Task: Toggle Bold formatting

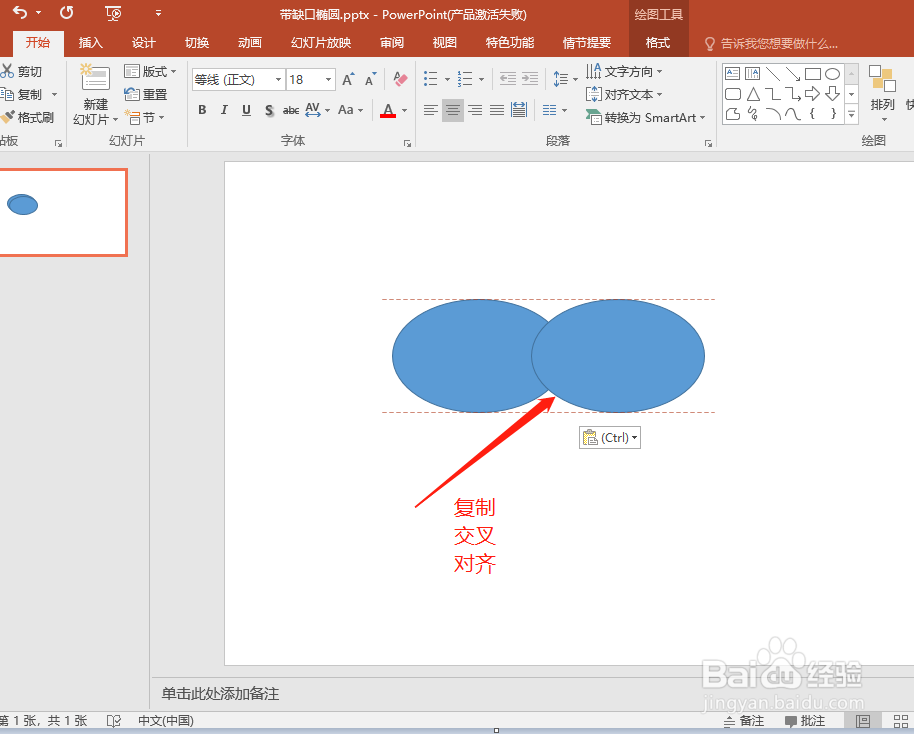Action: 202,110
